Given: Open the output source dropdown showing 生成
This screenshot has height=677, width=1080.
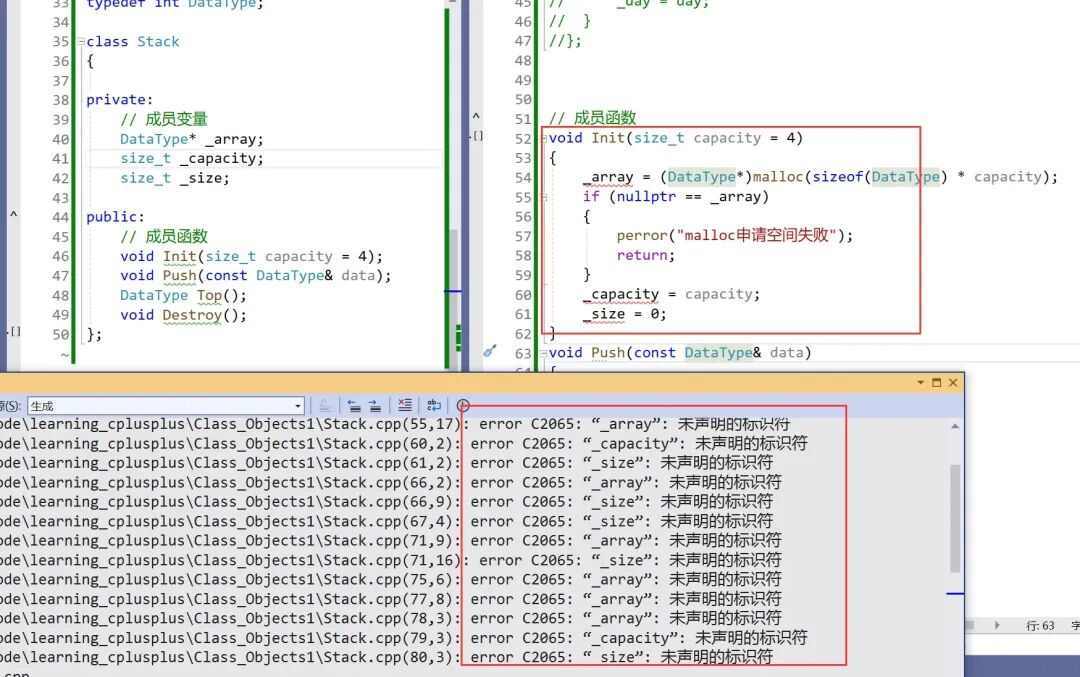Looking at the screenshot, I should 165,406.
